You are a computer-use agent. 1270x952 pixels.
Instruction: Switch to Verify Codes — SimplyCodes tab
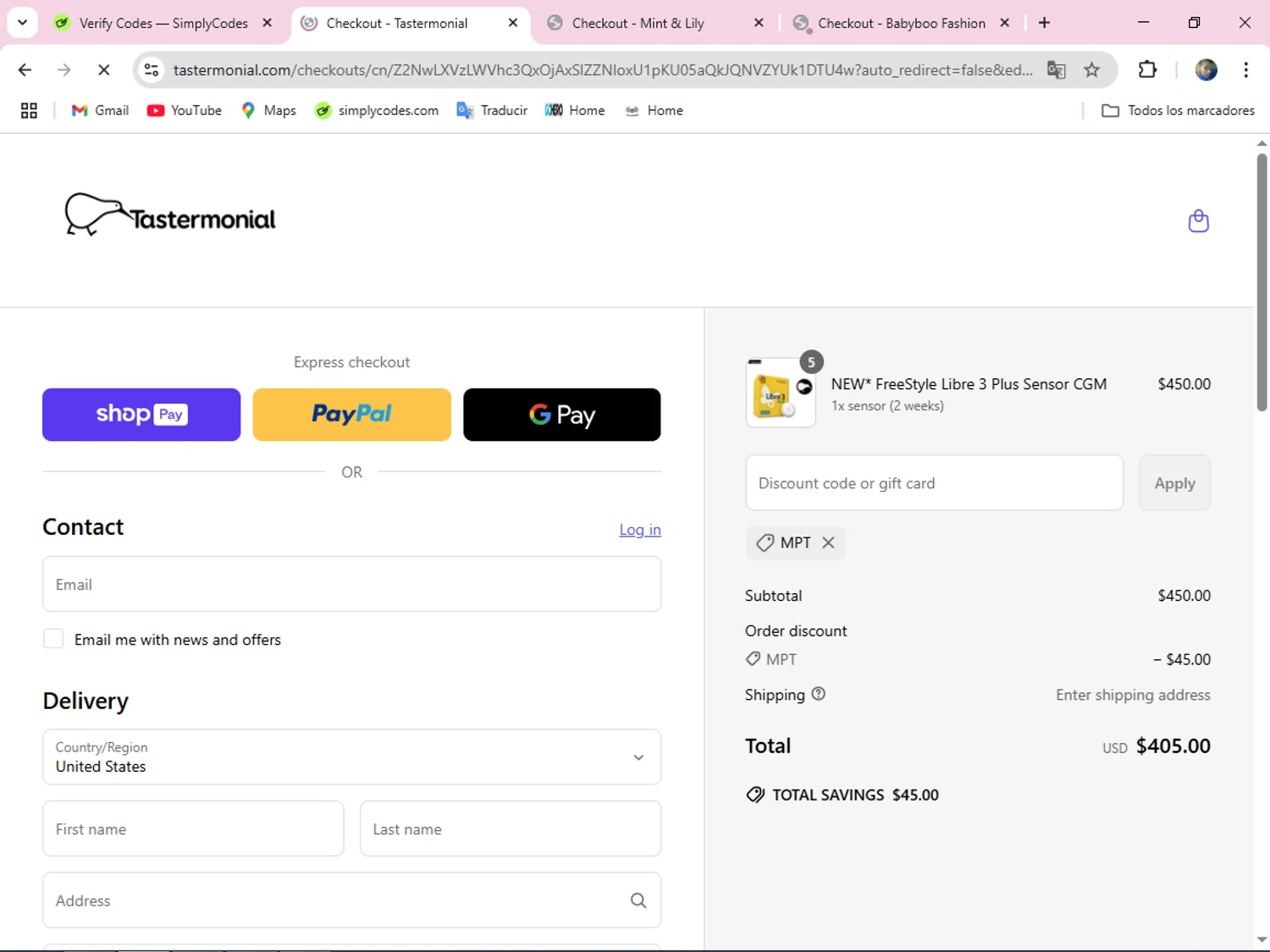click(163, 23)
